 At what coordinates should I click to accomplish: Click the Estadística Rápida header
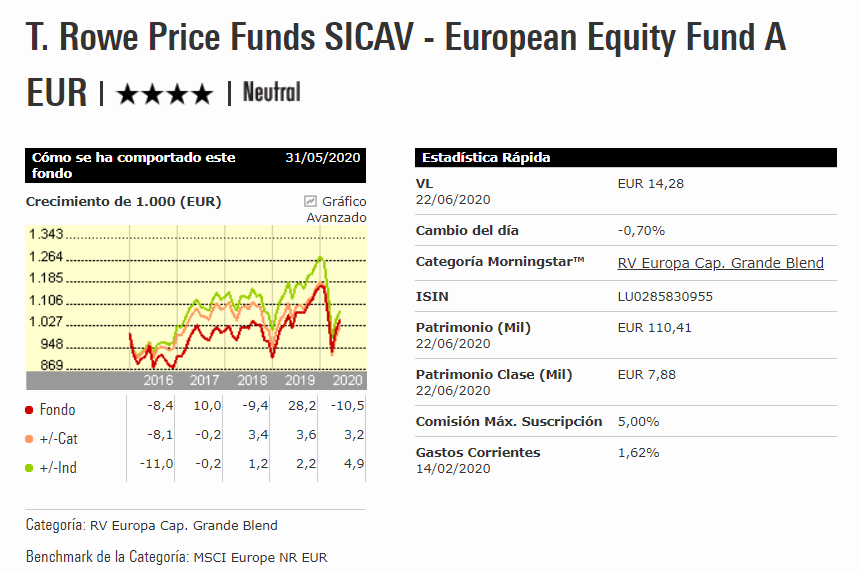tap(486, 158)
